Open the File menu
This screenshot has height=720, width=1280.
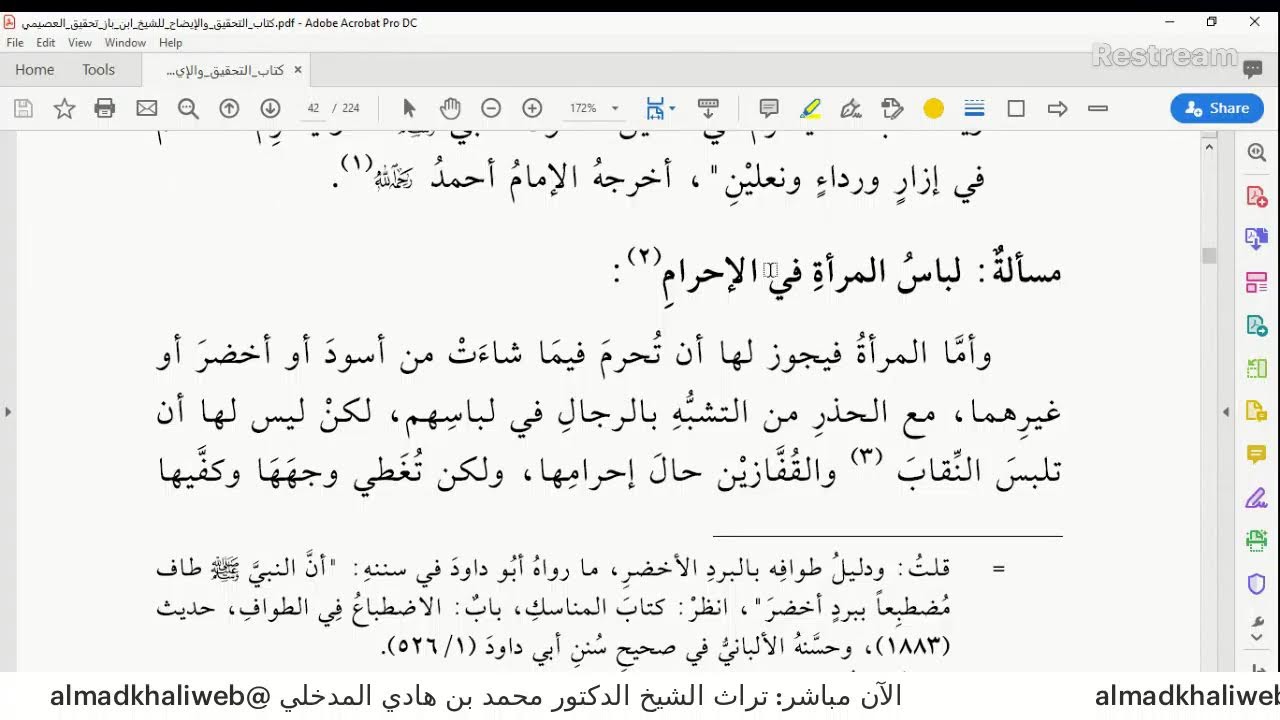15,43
